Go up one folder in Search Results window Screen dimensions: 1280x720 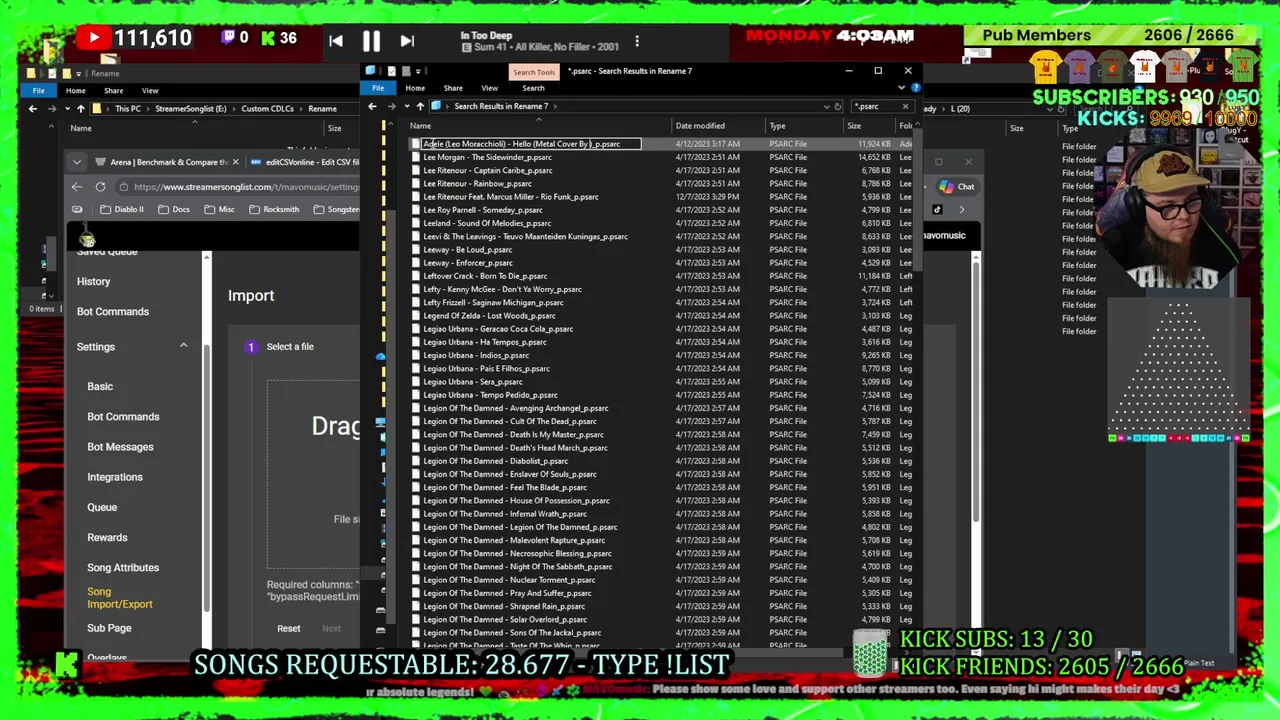point(420,106)
